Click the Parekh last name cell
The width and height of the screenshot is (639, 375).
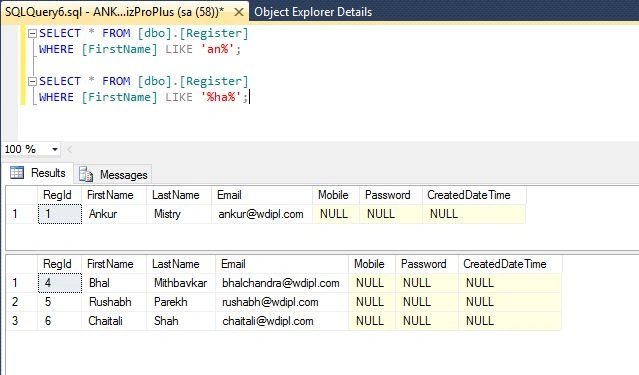point(181,302)
